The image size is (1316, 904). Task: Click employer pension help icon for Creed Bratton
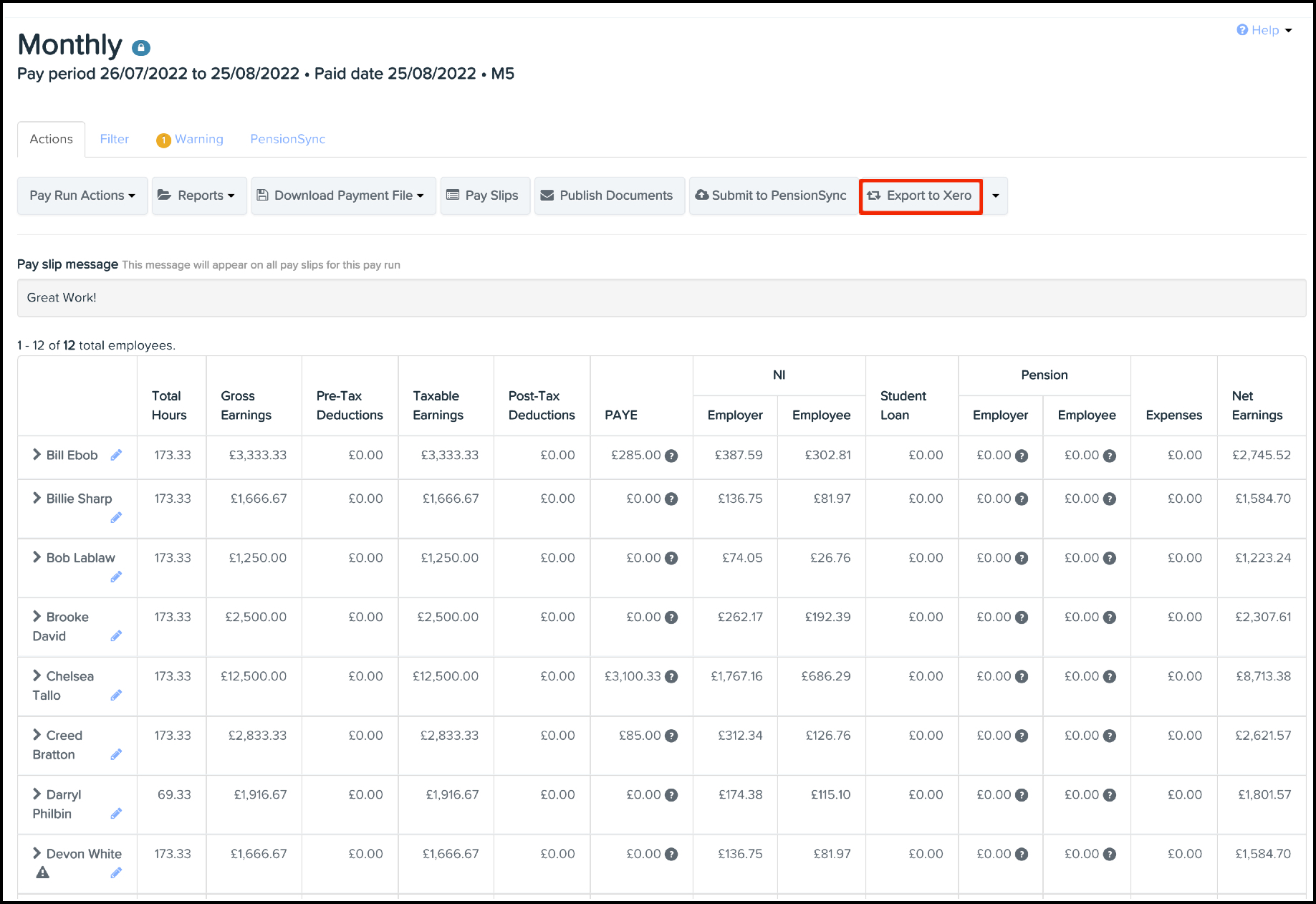(1022, 736)
